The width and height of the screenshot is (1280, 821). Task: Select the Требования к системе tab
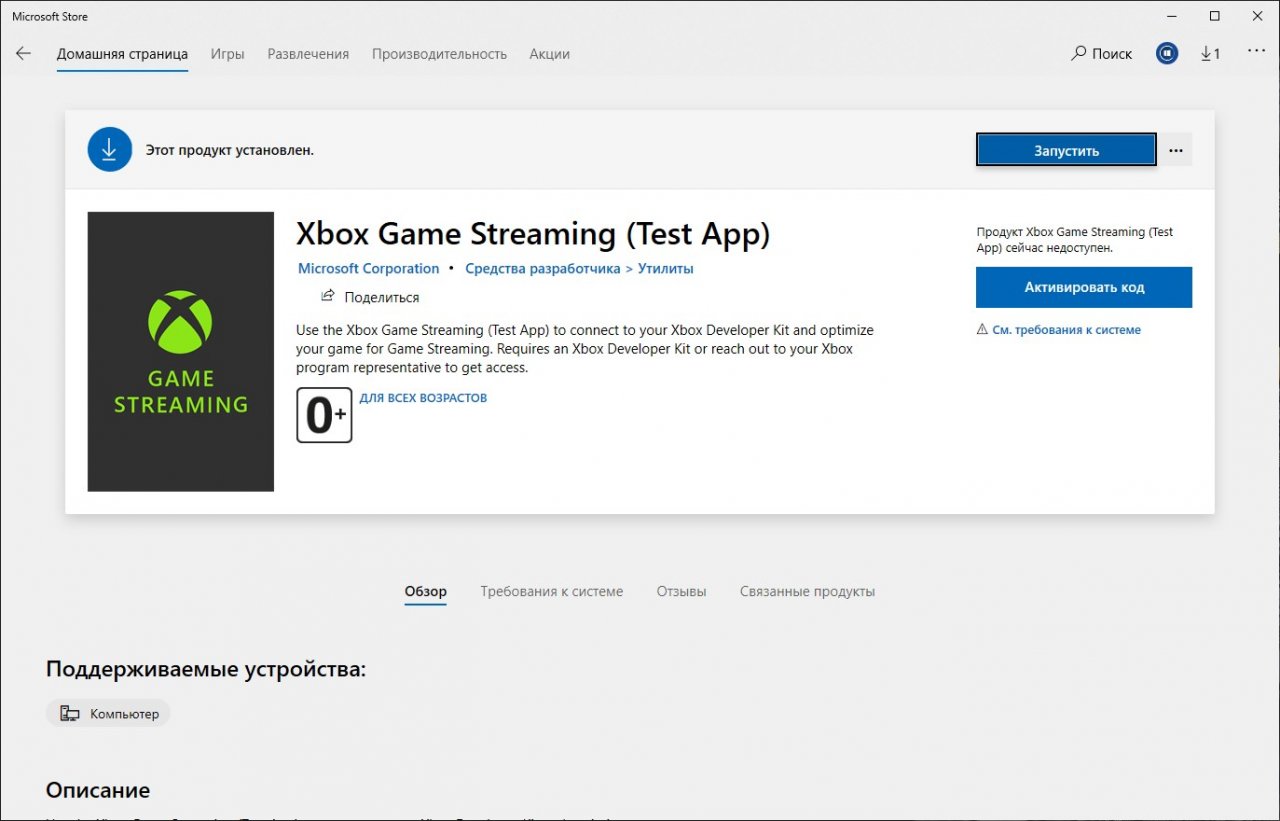click(x=552, y=591)
